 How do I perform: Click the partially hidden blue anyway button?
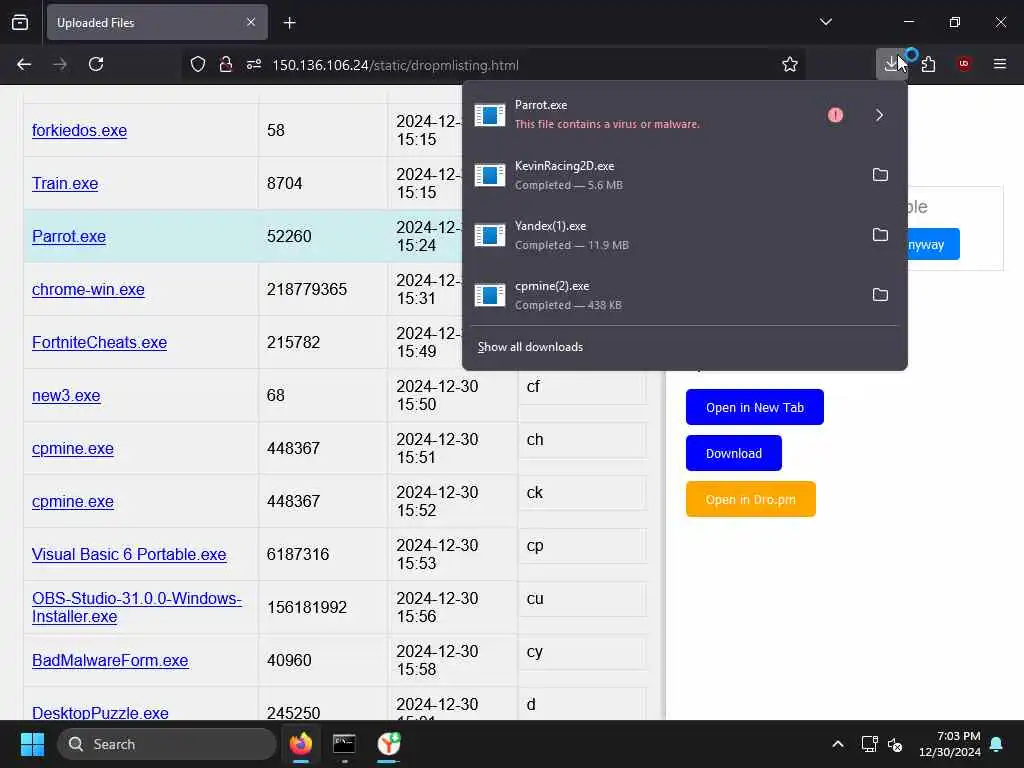coord(933,244)
